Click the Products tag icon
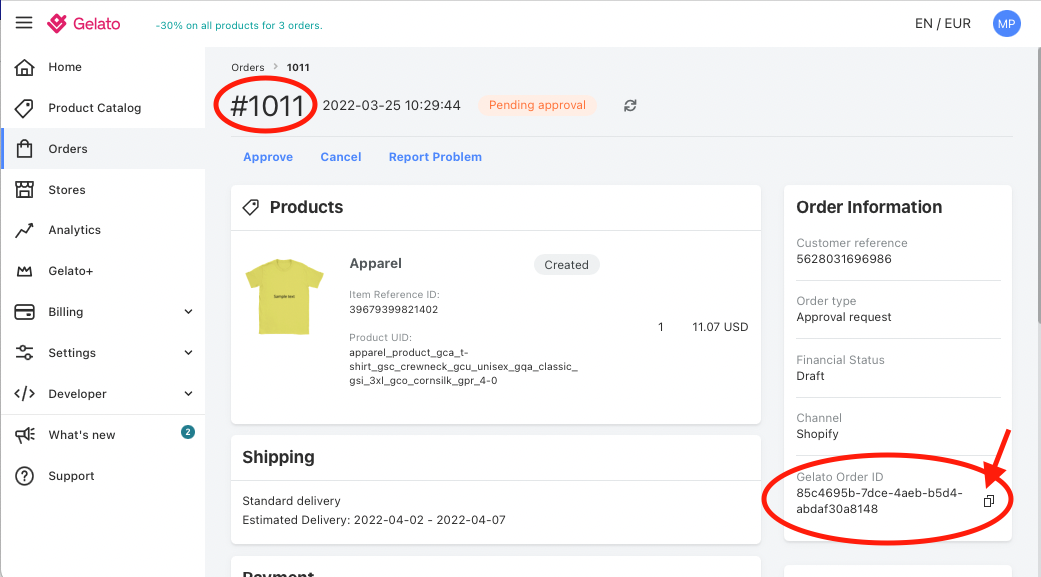Viewport: 1041px width, 577px height. pyautogui.click(x=251, y=207)
